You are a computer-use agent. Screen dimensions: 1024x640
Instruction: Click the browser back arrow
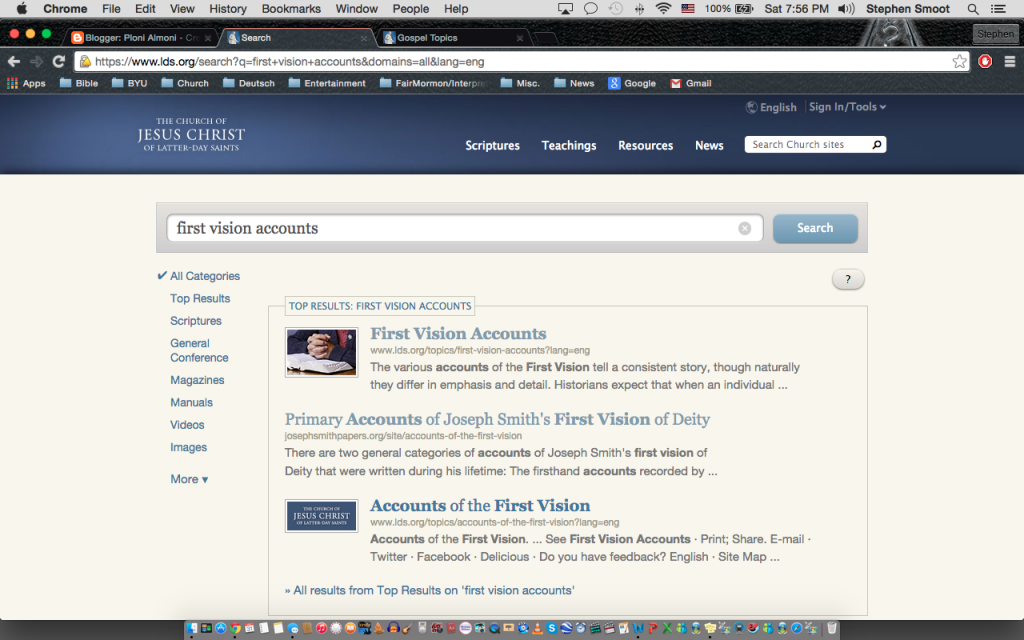14,61
